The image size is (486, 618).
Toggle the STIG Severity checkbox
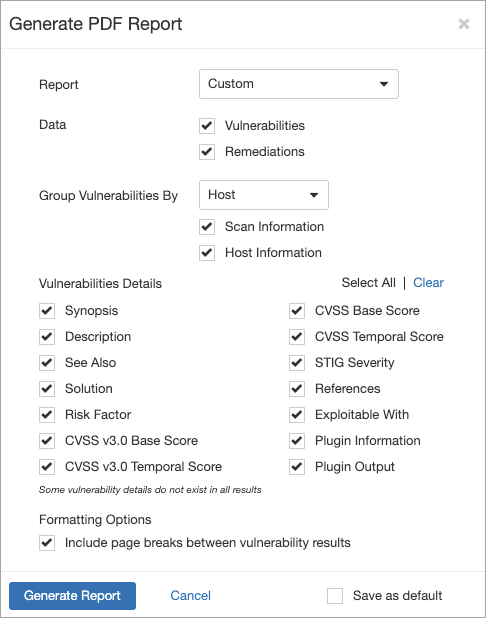297,363
